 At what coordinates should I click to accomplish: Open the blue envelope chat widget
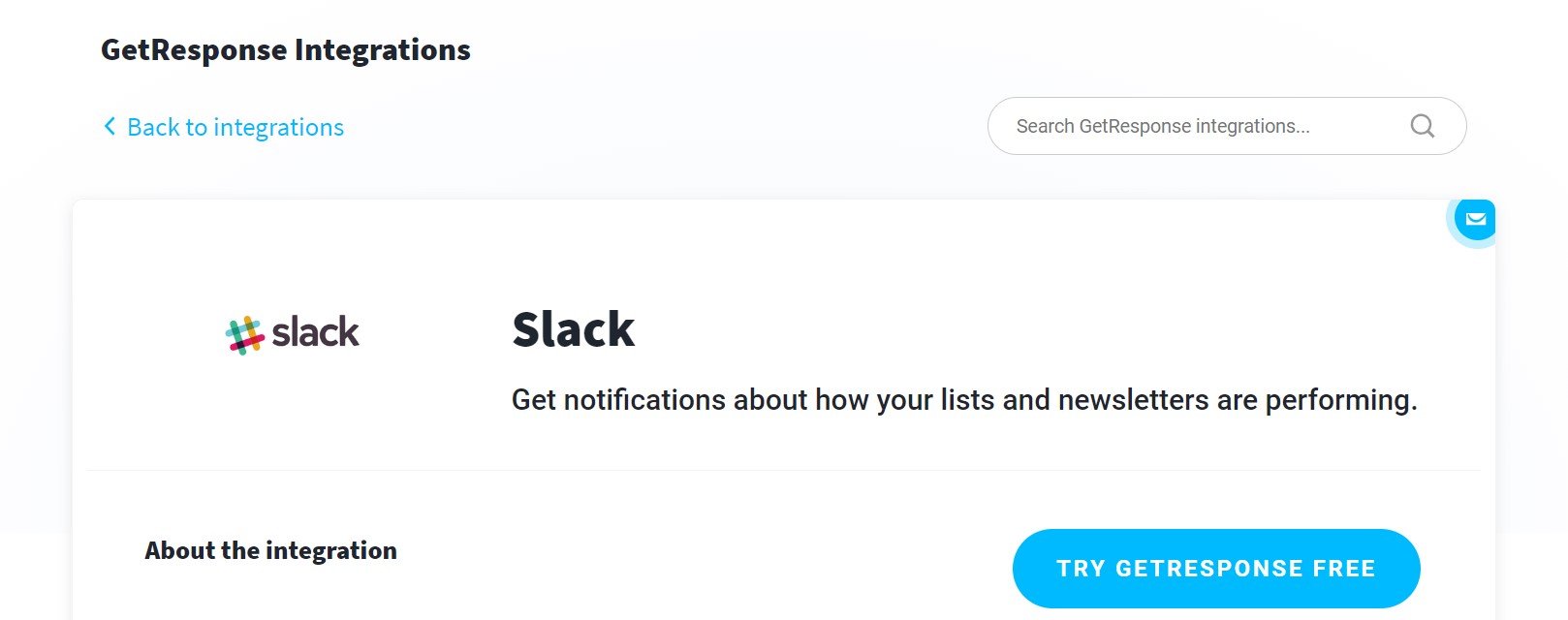tap(1475, 219)
